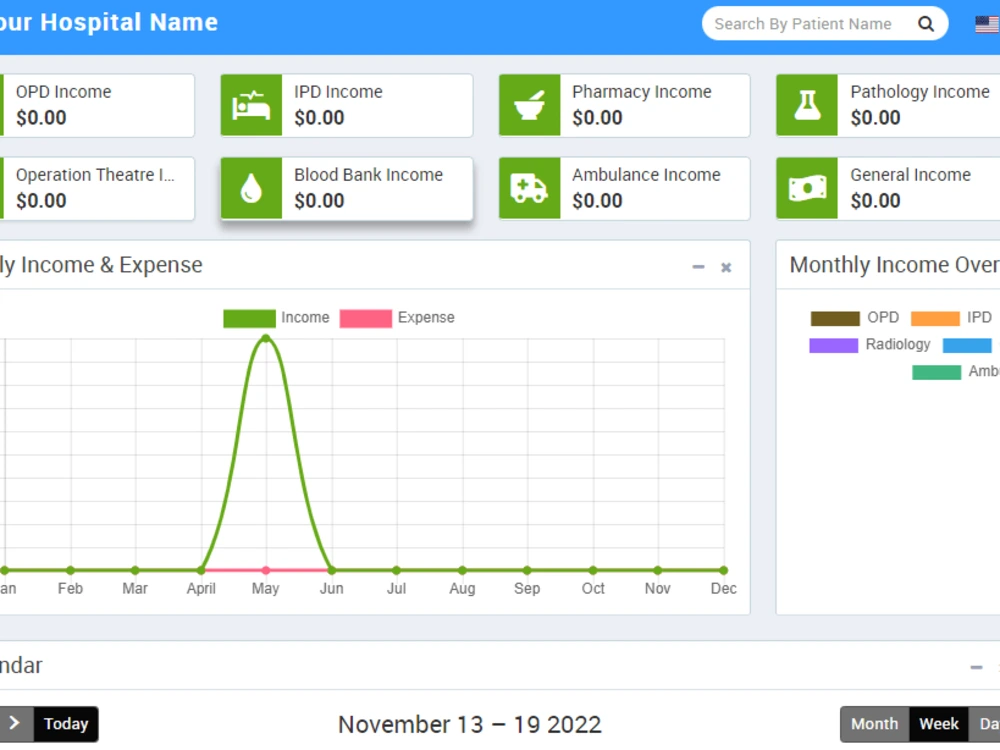Image resolution: width=1000 pixels, height=750 pixels.
Task: Click the Pharmacy Income mortar icon
Action: [x=529, y=105]
